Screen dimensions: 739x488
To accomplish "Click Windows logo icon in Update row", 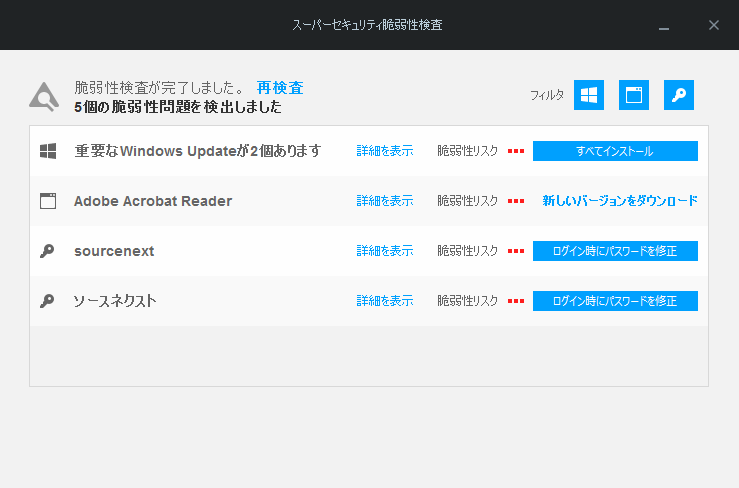I will click(48, 151).
